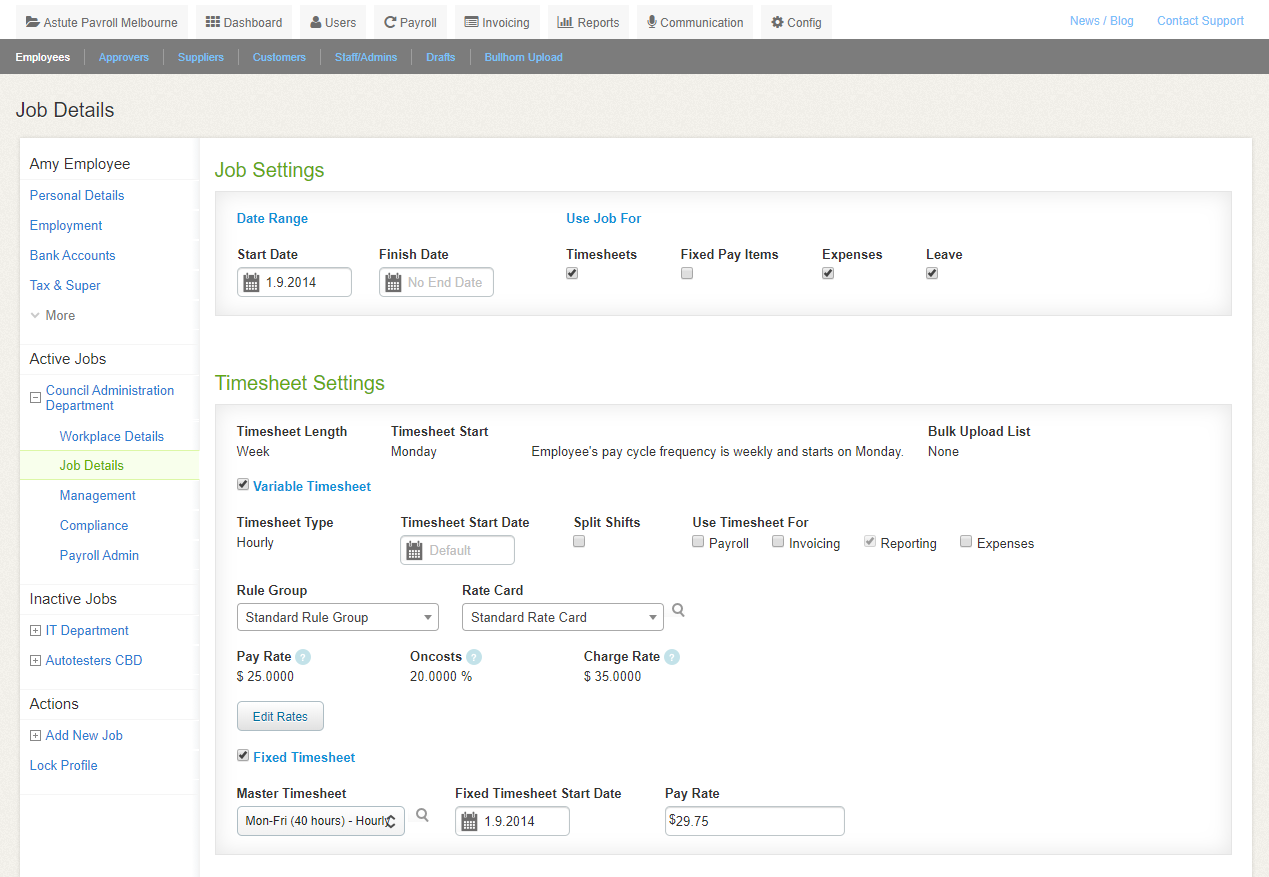Open the Bank Accounts link

(72, 255)
